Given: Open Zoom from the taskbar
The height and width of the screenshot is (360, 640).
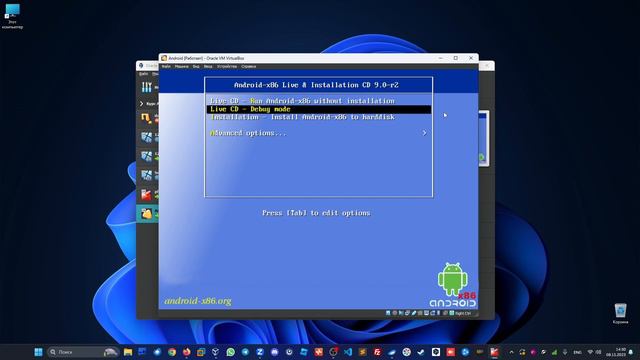Looking at the screenshot, I should 260,352.
